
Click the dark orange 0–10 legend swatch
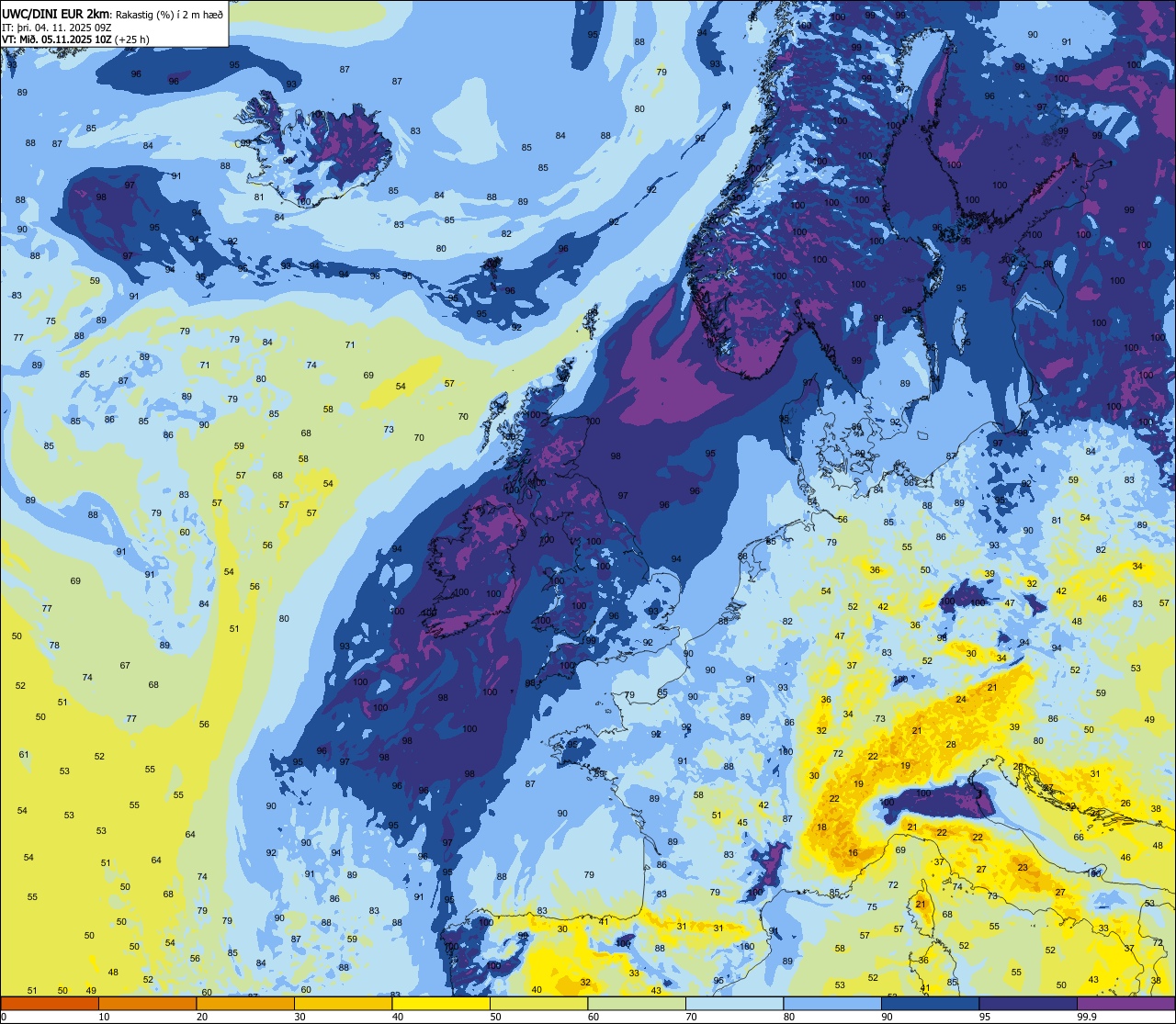pyautogui.click(x=50, y=1003)
